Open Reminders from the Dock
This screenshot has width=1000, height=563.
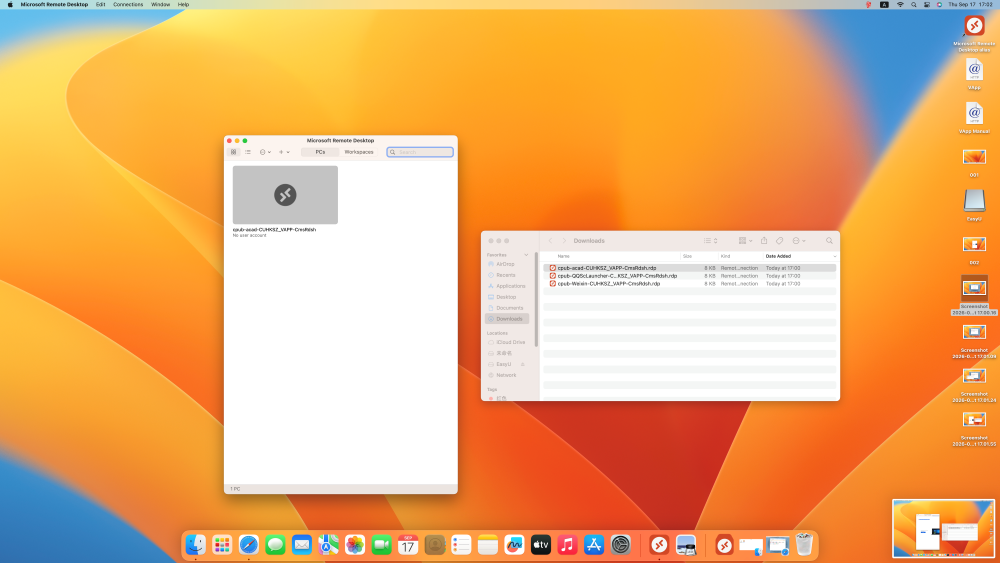461,545
